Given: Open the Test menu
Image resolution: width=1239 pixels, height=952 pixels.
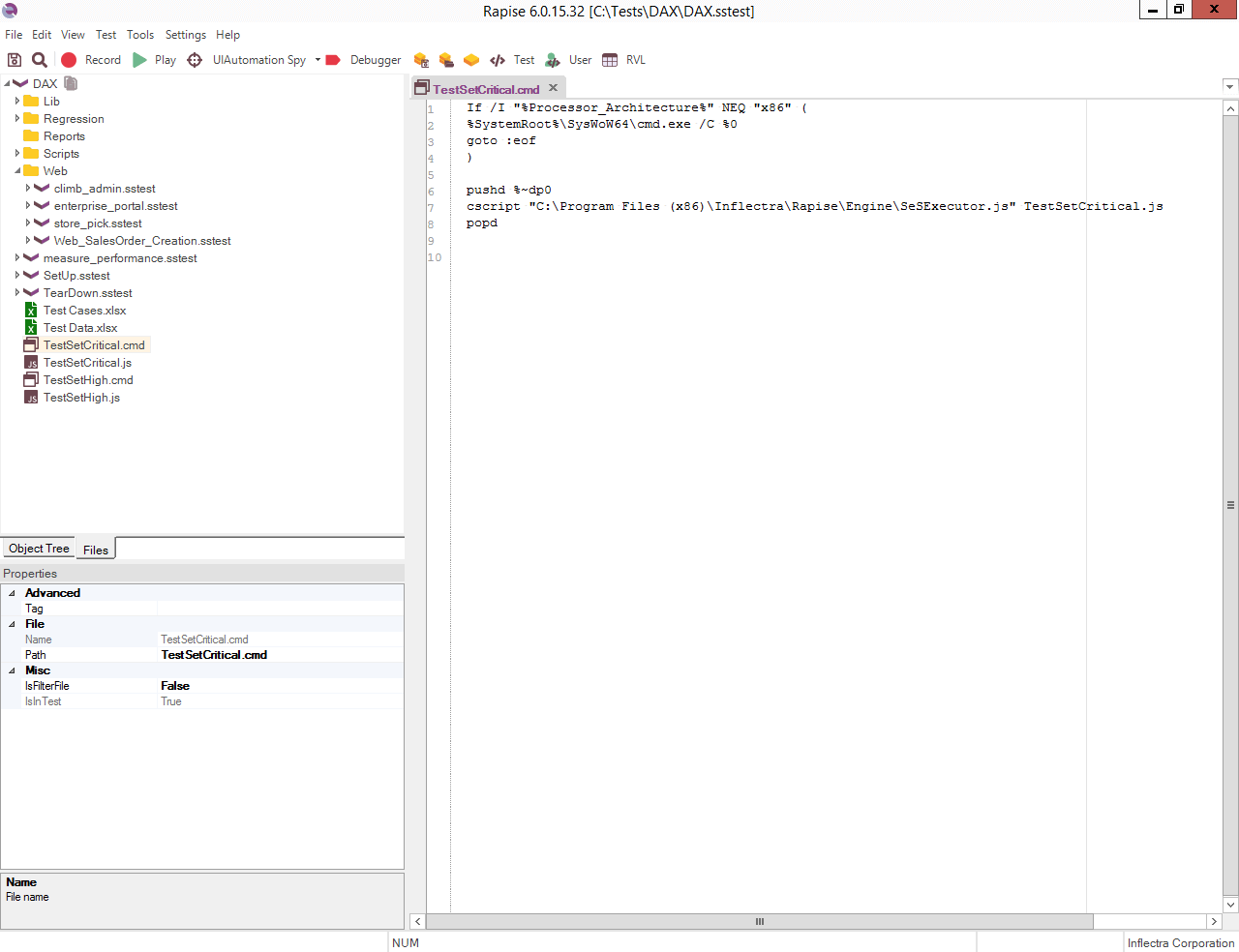Looking at the screenshot, I should click(x=106, y=35).
